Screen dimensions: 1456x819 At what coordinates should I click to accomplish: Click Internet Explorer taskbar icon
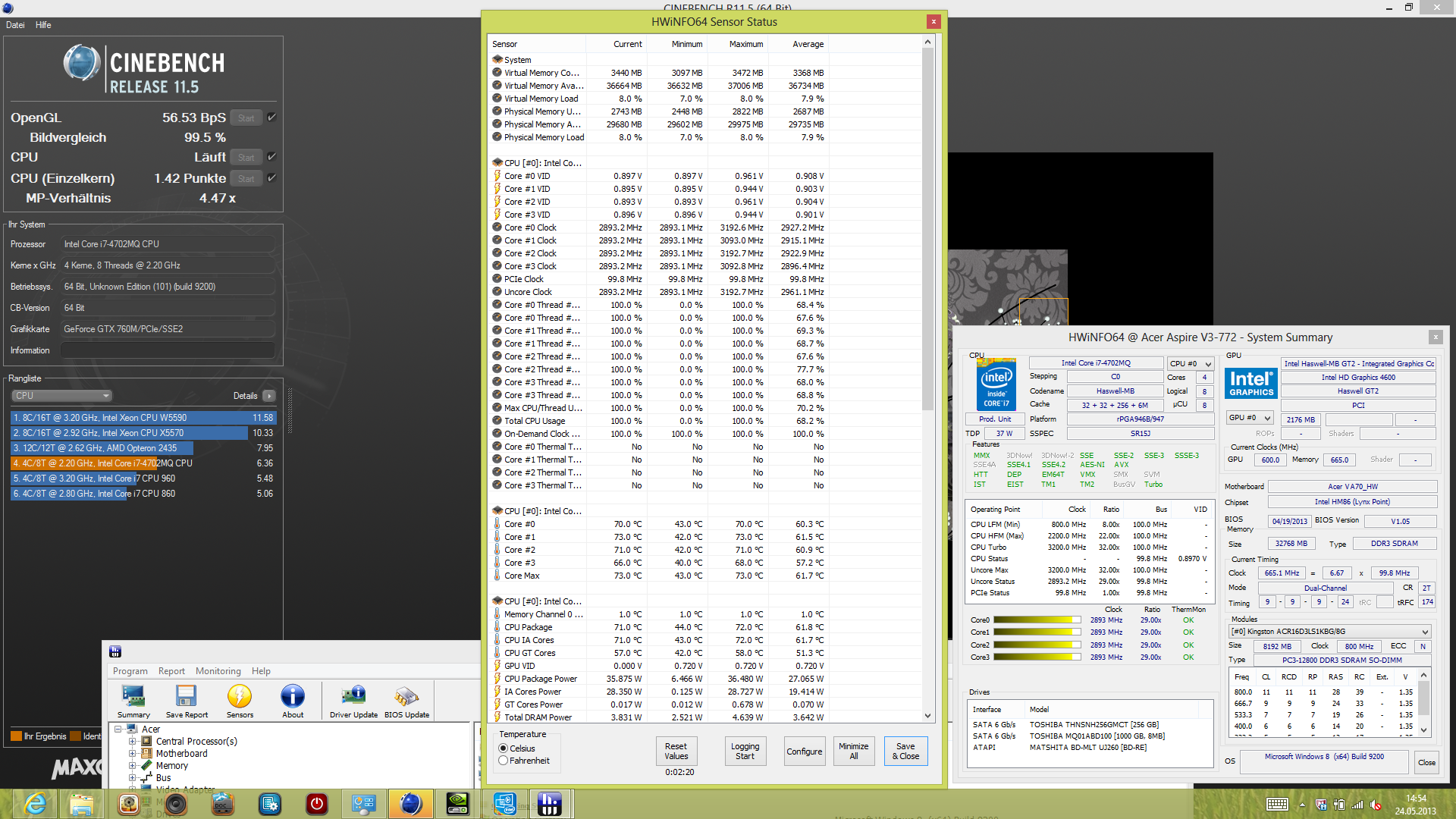35,804
